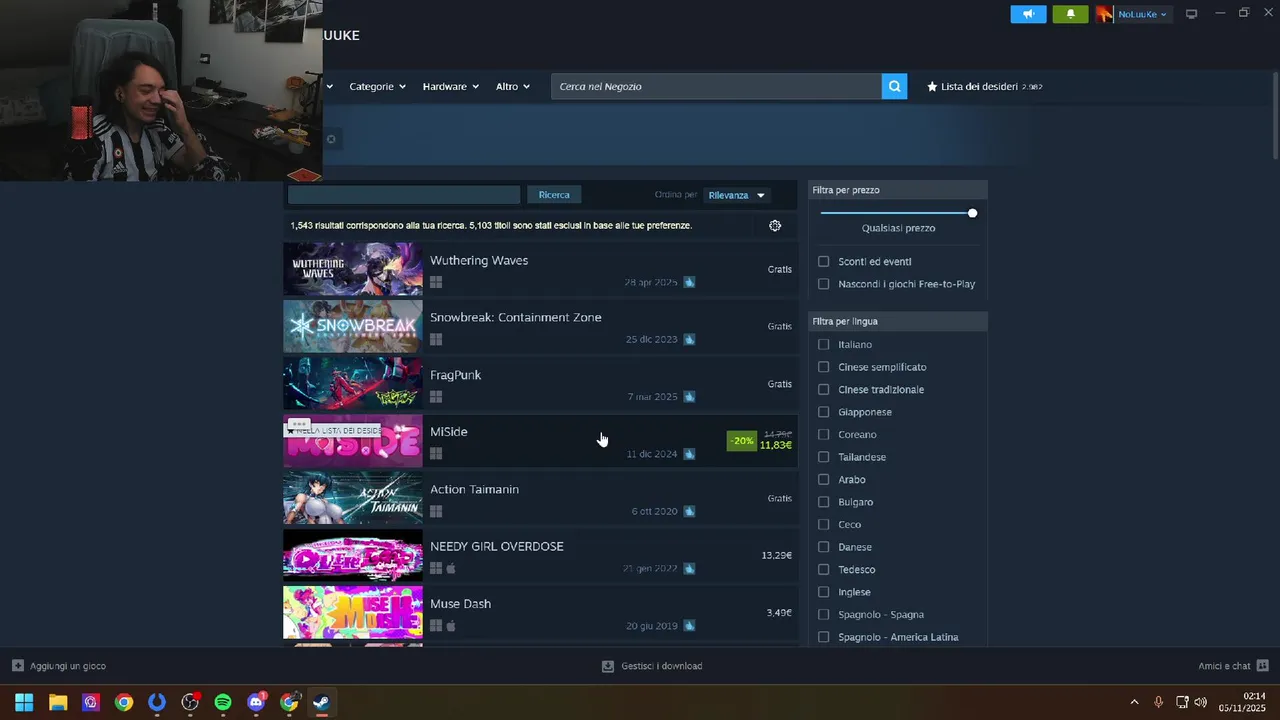Screen dimensions: 1280x720
Task: Check the Spagnolo - Spagna filter
Action: [824, 614]
